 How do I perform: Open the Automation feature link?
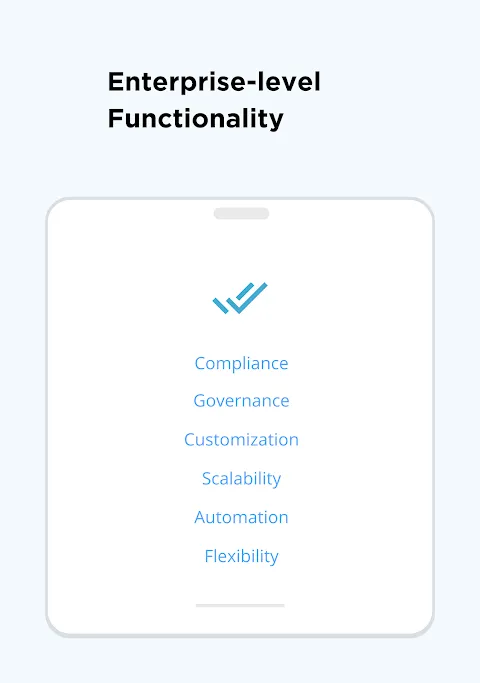[241, 517]
